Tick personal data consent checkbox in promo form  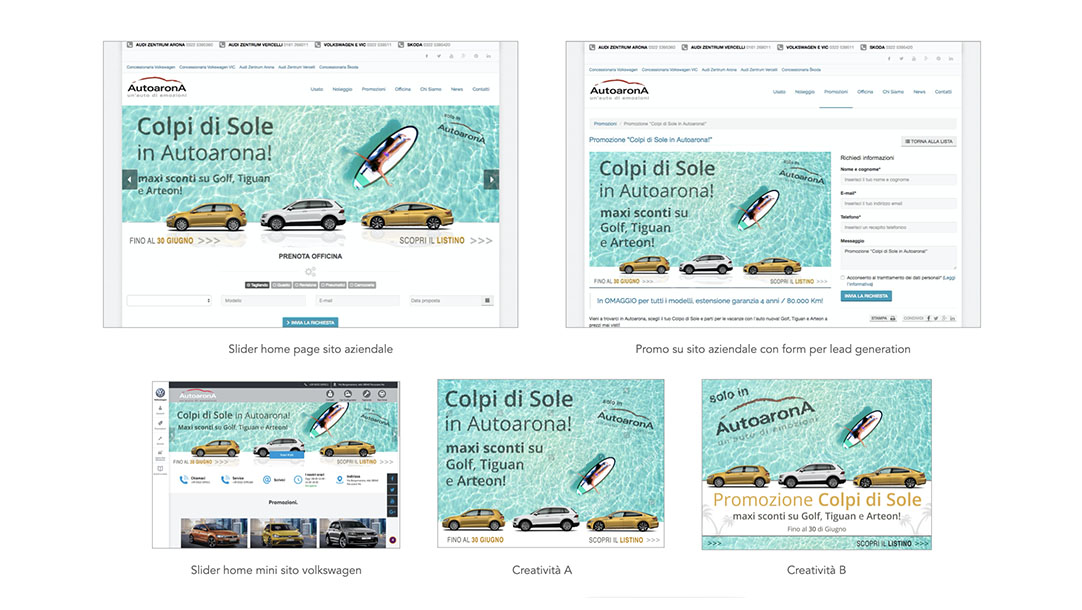pyautogui.click(x=843, y=277)
